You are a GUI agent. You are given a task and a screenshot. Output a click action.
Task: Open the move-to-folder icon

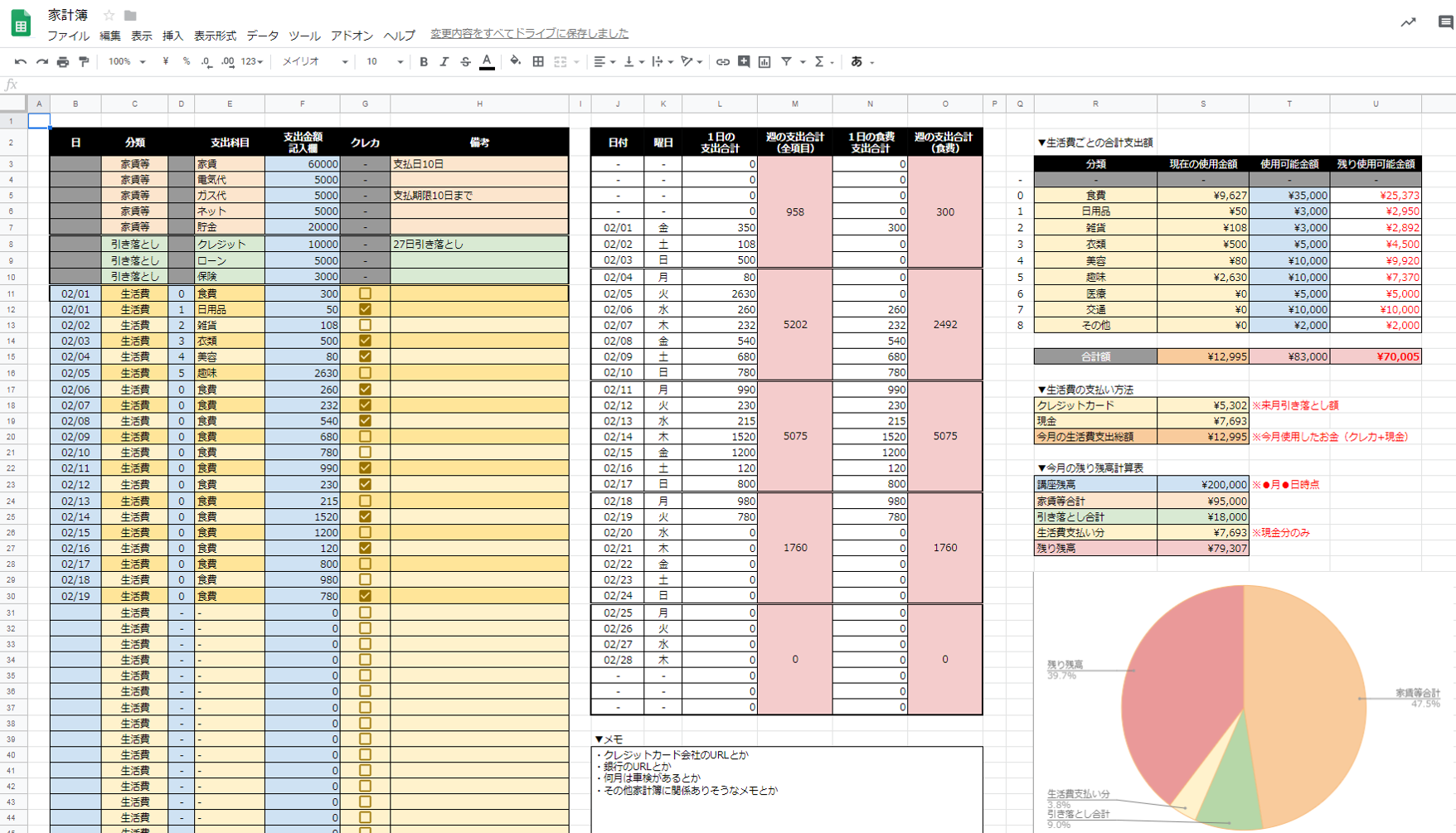tap(130, 15)
